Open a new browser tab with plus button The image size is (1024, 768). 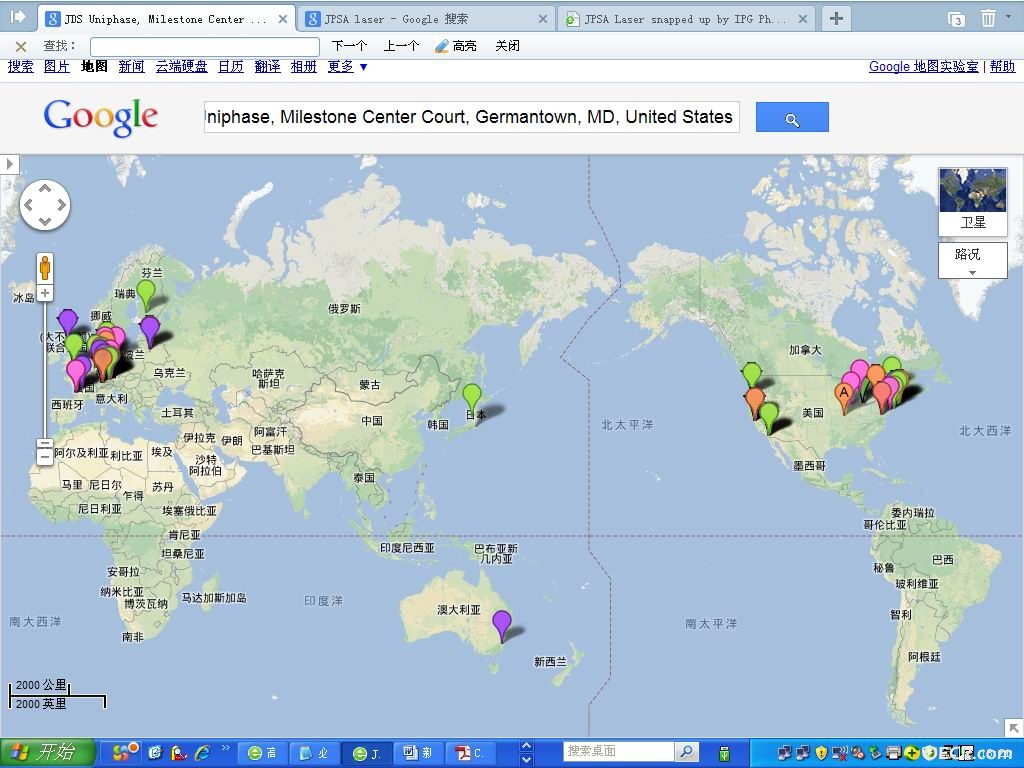pos(836,18)
